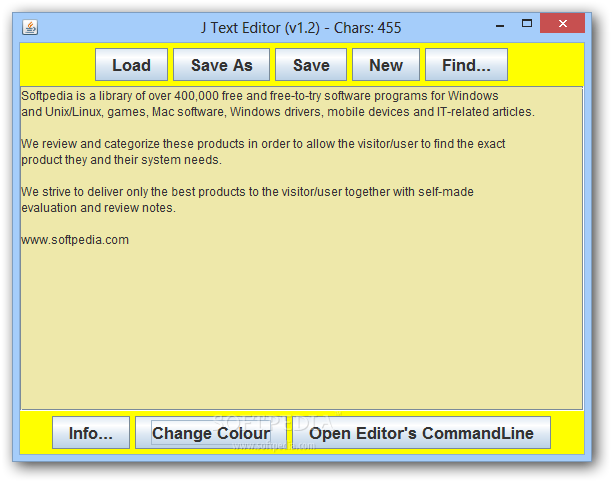The height and width of the screenshot is (482, 612).
Task: Minimize the J Text Editor window
Action: point(500,25)
